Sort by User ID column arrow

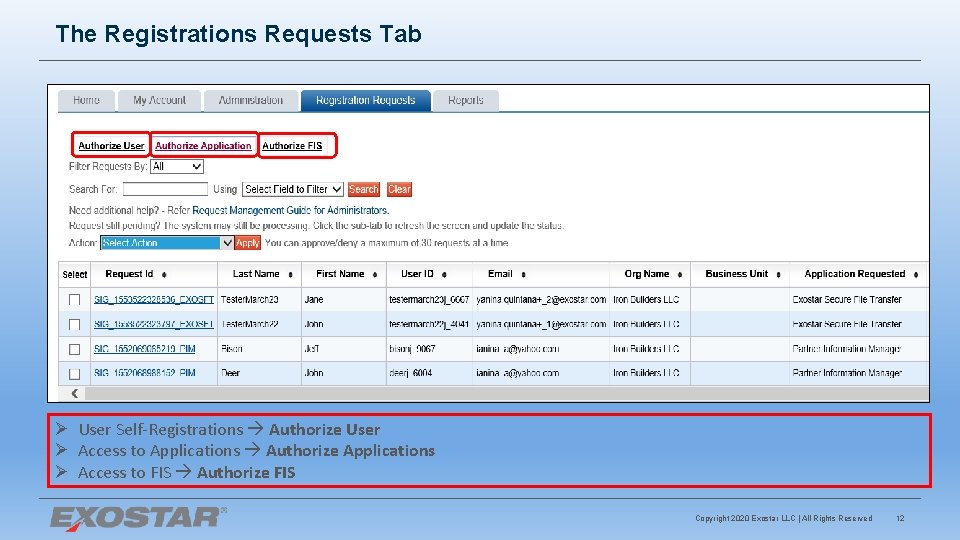click(444, 275)
